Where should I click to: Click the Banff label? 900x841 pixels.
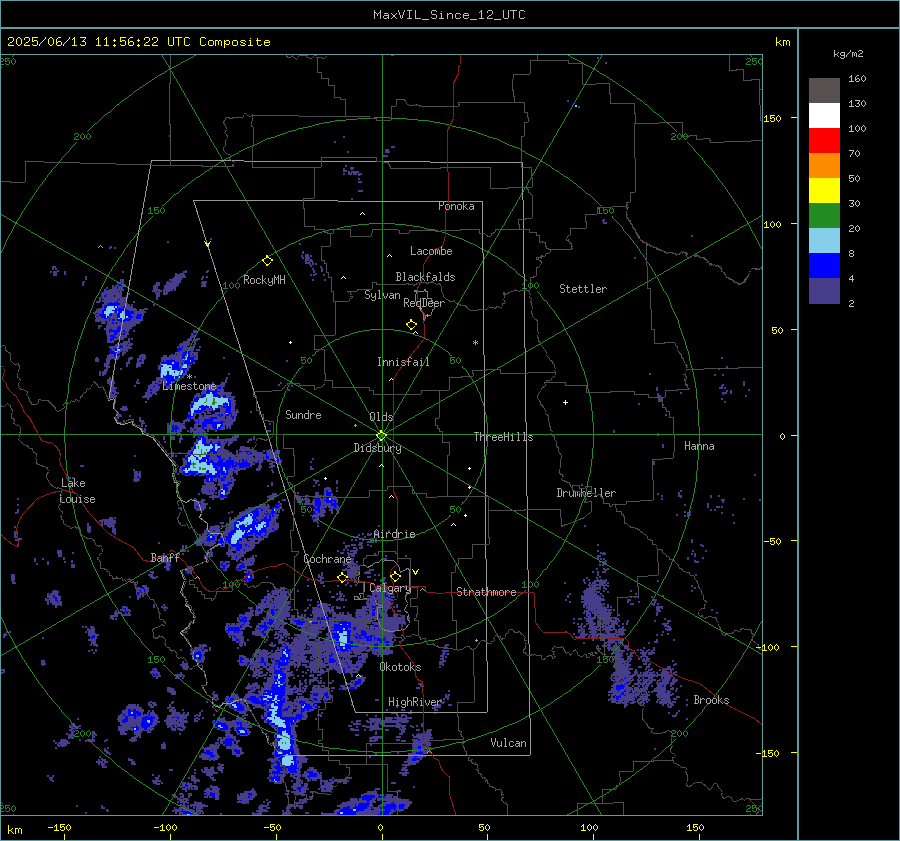click(165, 557)
